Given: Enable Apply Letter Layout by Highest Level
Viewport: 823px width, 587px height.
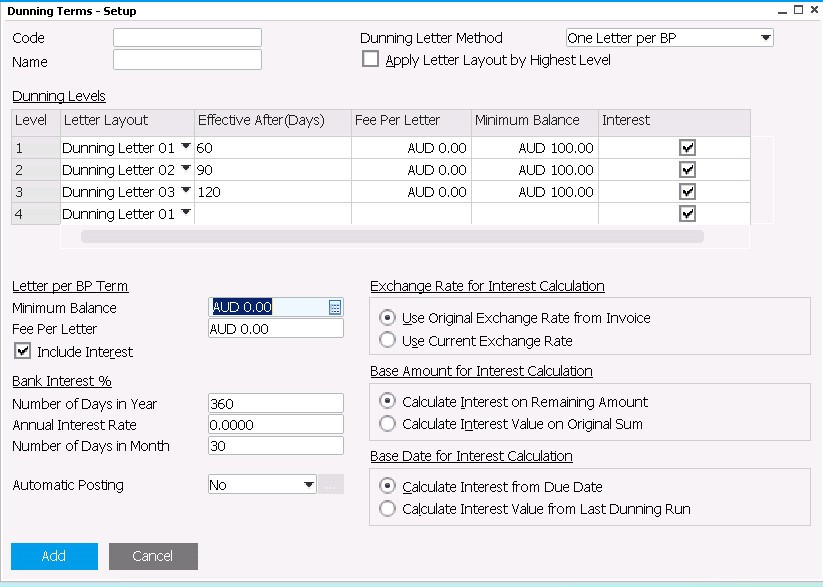Looking at the screenshot, I should click(x=371, y=60).
